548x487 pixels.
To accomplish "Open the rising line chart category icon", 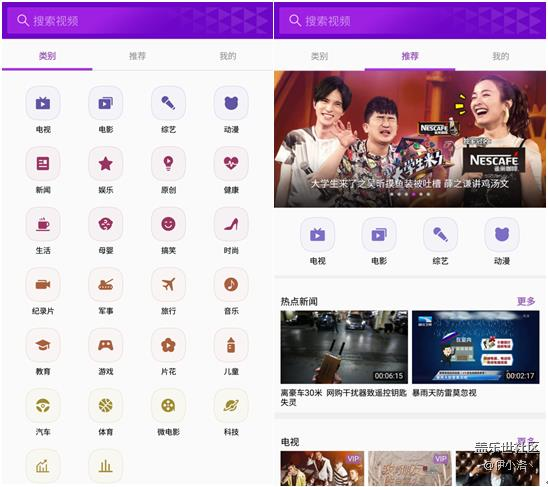I will [x=43, y=466].
